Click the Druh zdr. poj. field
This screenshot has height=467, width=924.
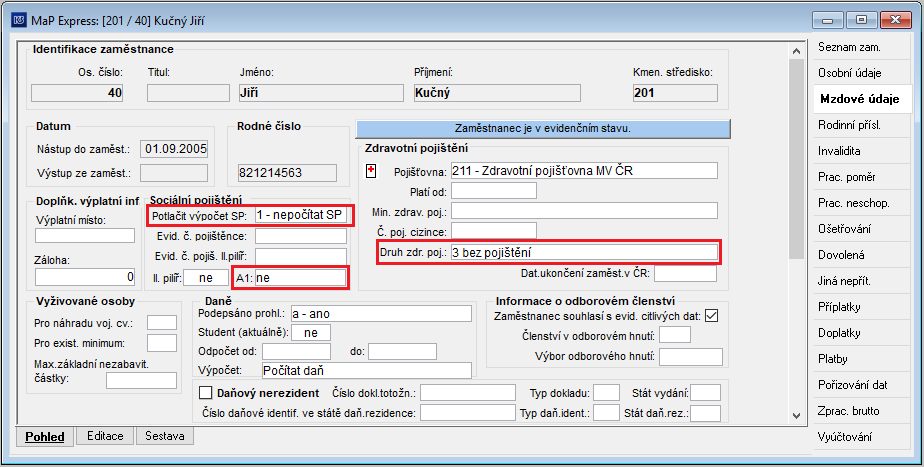[584, 252]
